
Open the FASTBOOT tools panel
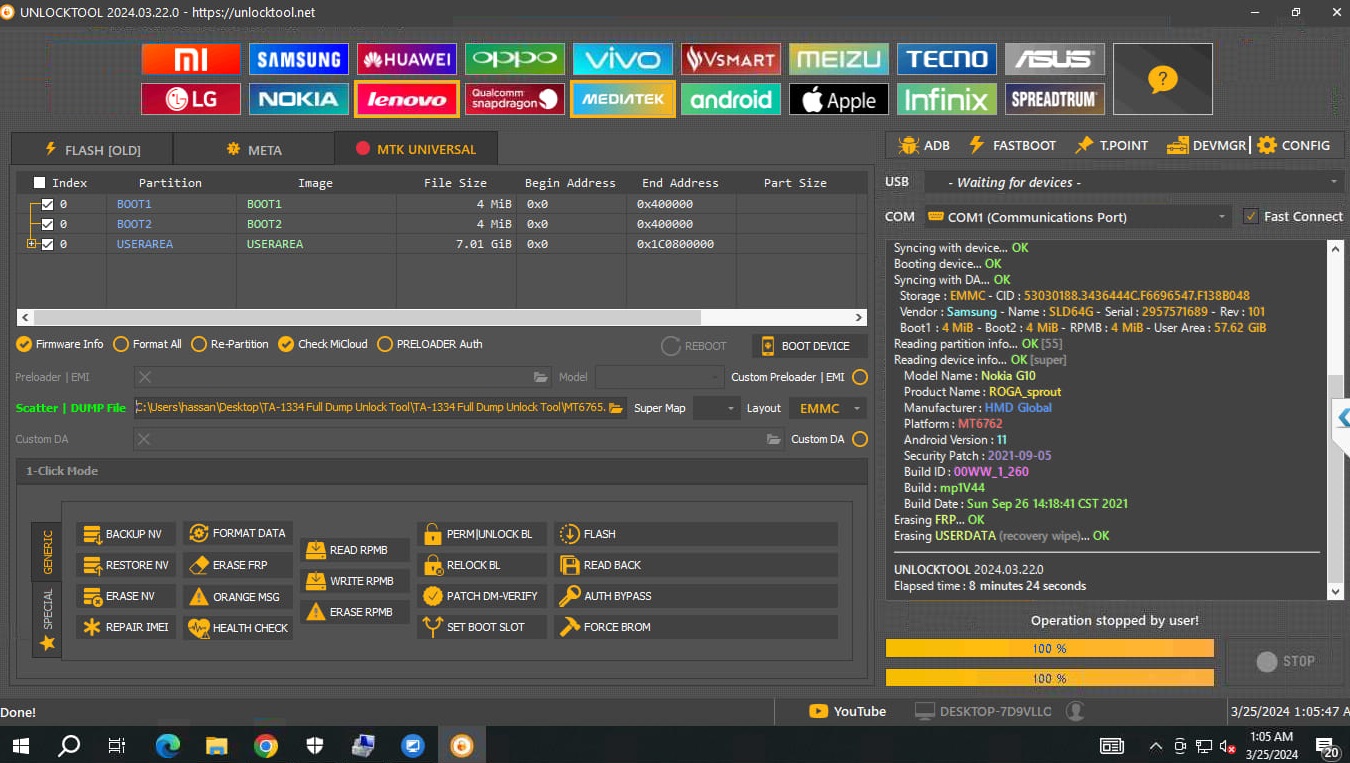(1011, 145)
